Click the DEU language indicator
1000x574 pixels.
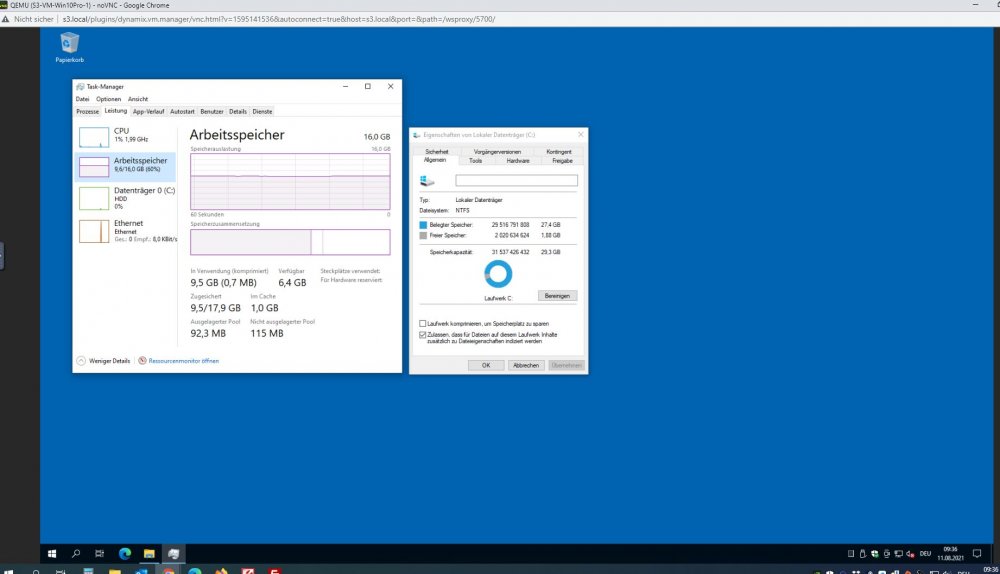click(x=925, y=554)
